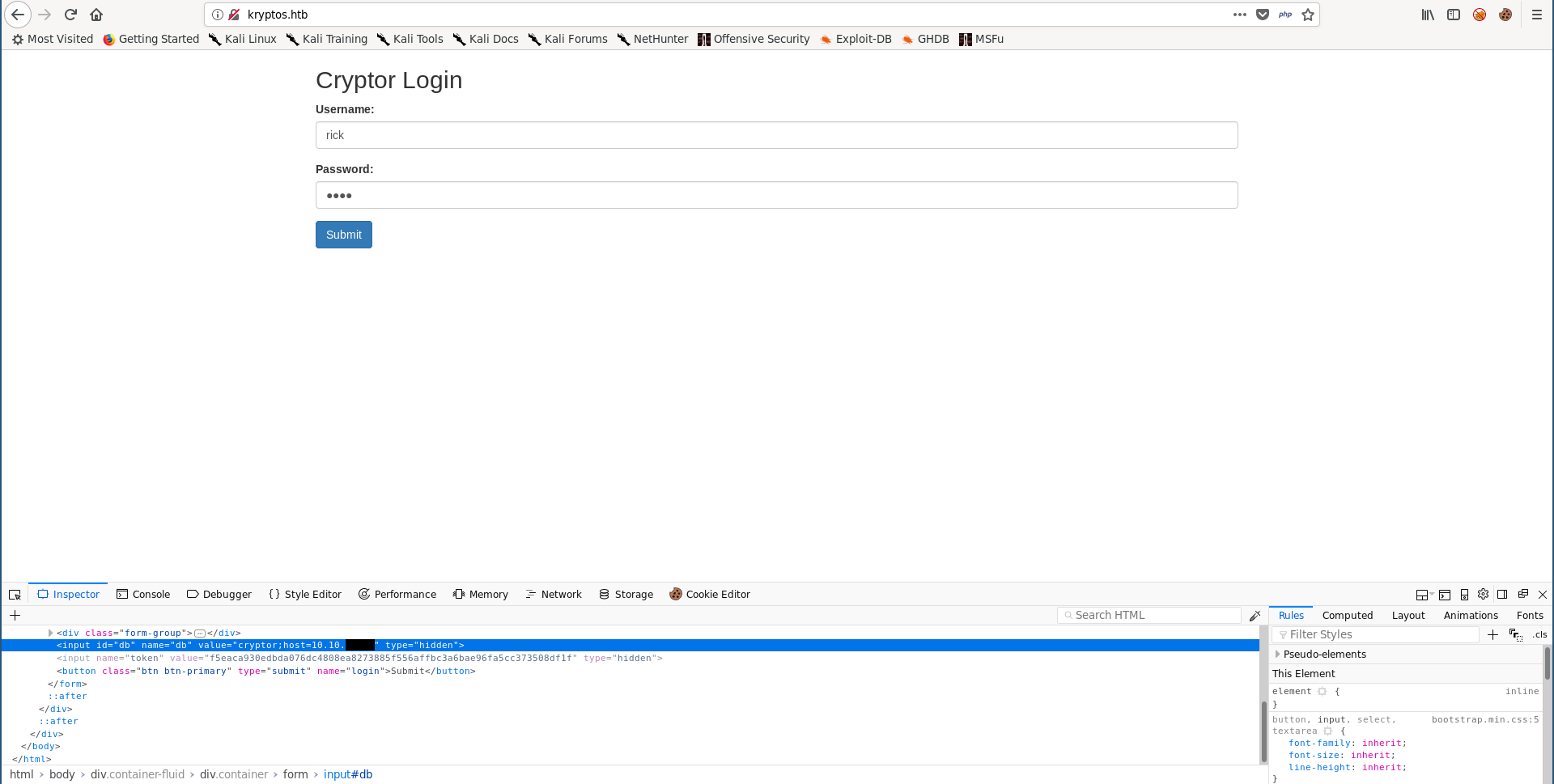Open the Cookie Editor toolbar extension

(x=1505, y=15)
